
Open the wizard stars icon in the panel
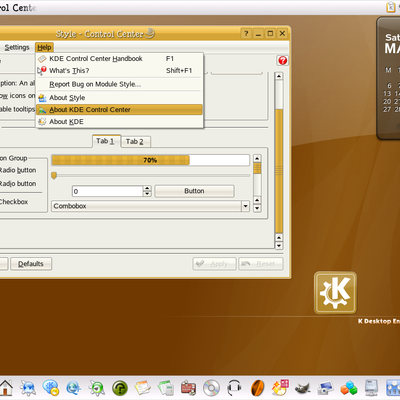point(280,388)
